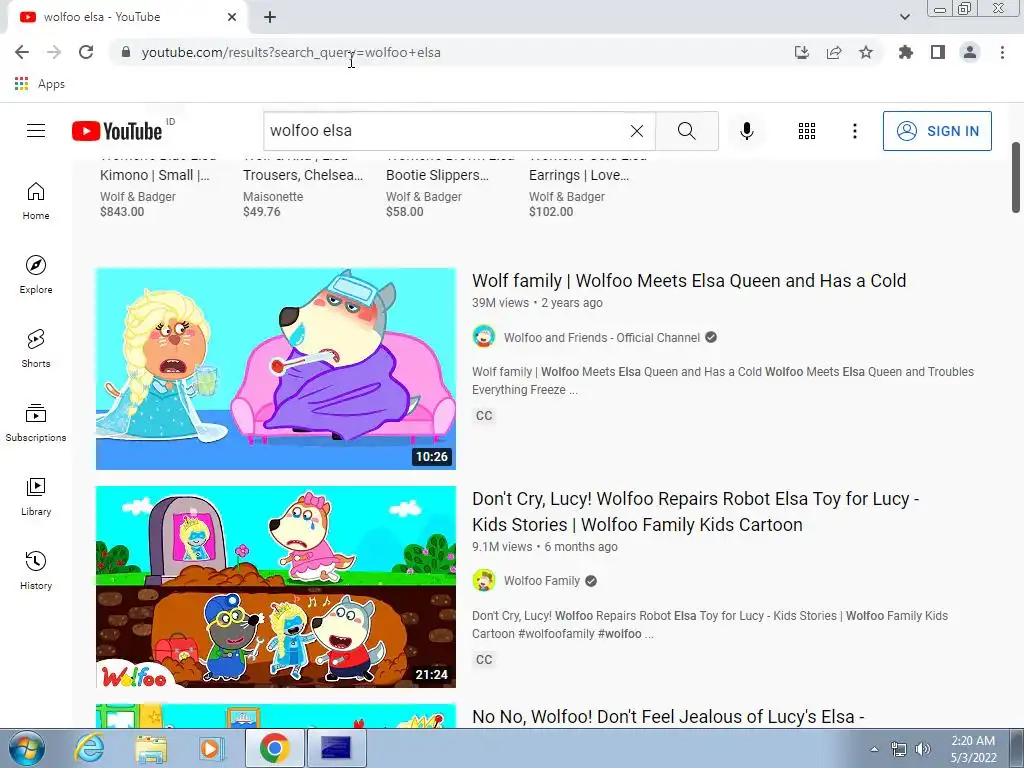This screenshot has height=768, width=1024.
Task: Click the magnifier search button
Action: 686,131
